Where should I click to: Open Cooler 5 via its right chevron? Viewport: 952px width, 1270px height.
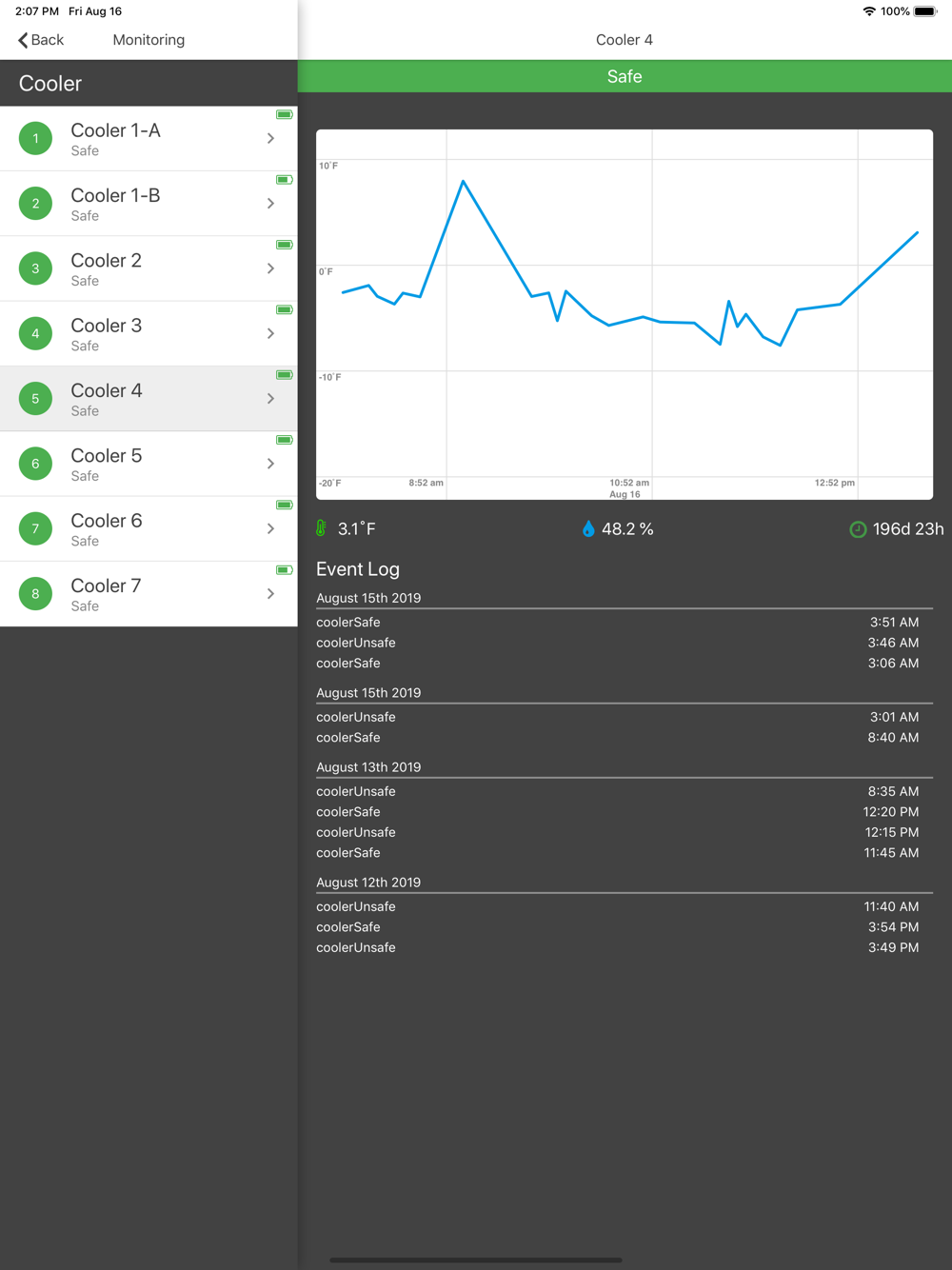(x=271, y=464)
